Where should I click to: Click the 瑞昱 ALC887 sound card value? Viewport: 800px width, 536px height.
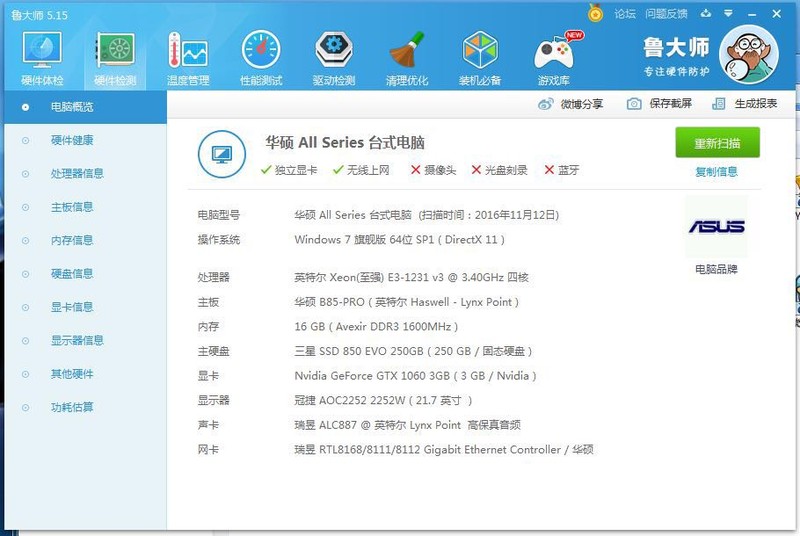click(x=408, y=425)
